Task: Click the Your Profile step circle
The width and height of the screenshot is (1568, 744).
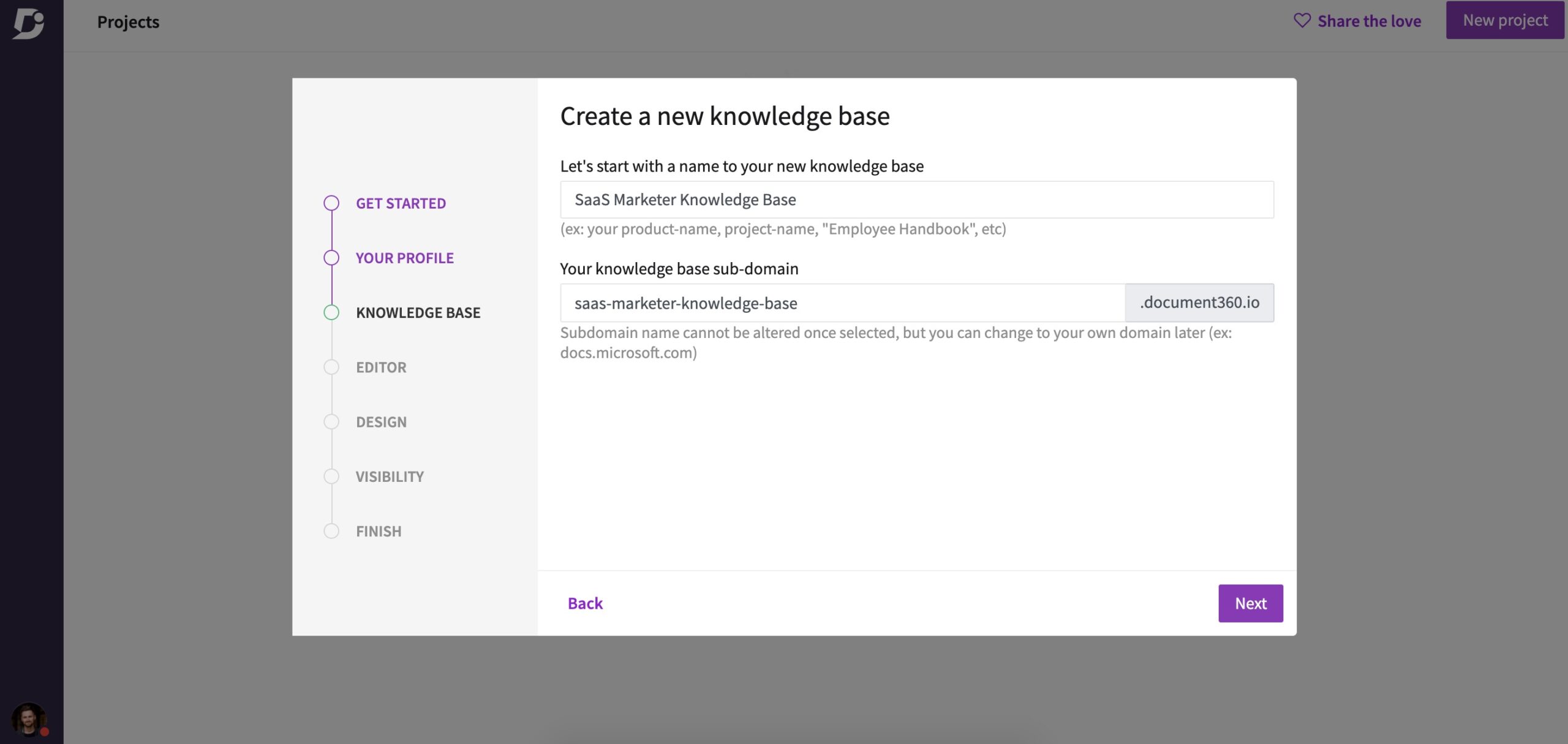Action: tap(331, 258)
